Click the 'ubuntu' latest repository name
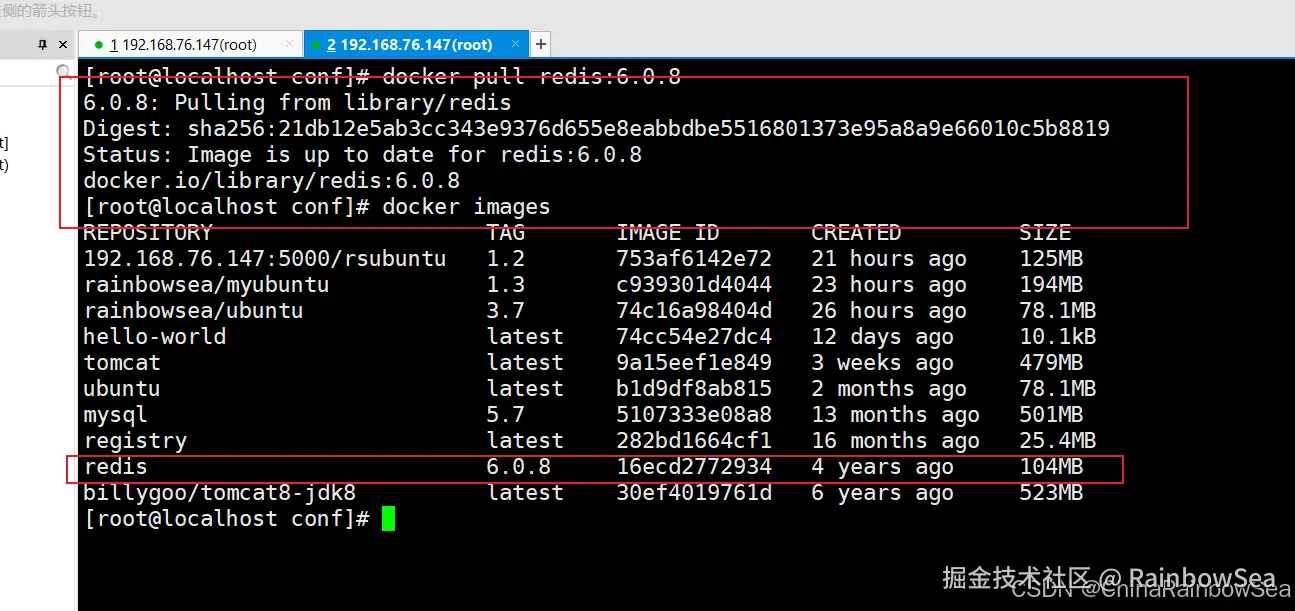1295x611 pixels. (x=122, y=388)
